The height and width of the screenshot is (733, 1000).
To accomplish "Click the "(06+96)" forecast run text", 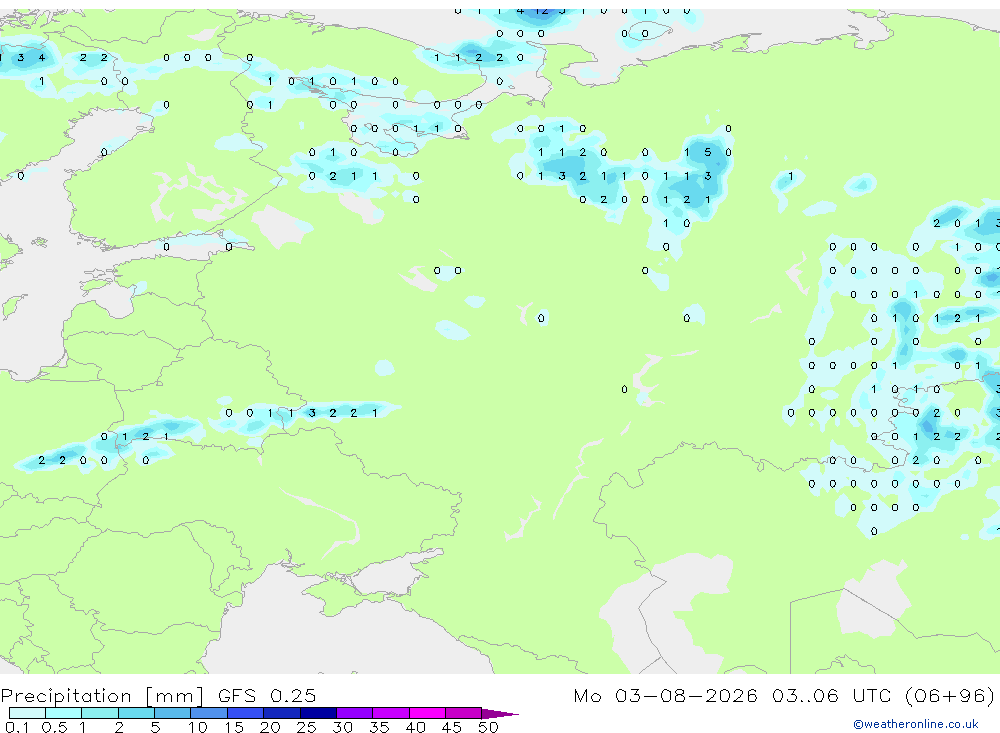I will [x=950, y=696].
